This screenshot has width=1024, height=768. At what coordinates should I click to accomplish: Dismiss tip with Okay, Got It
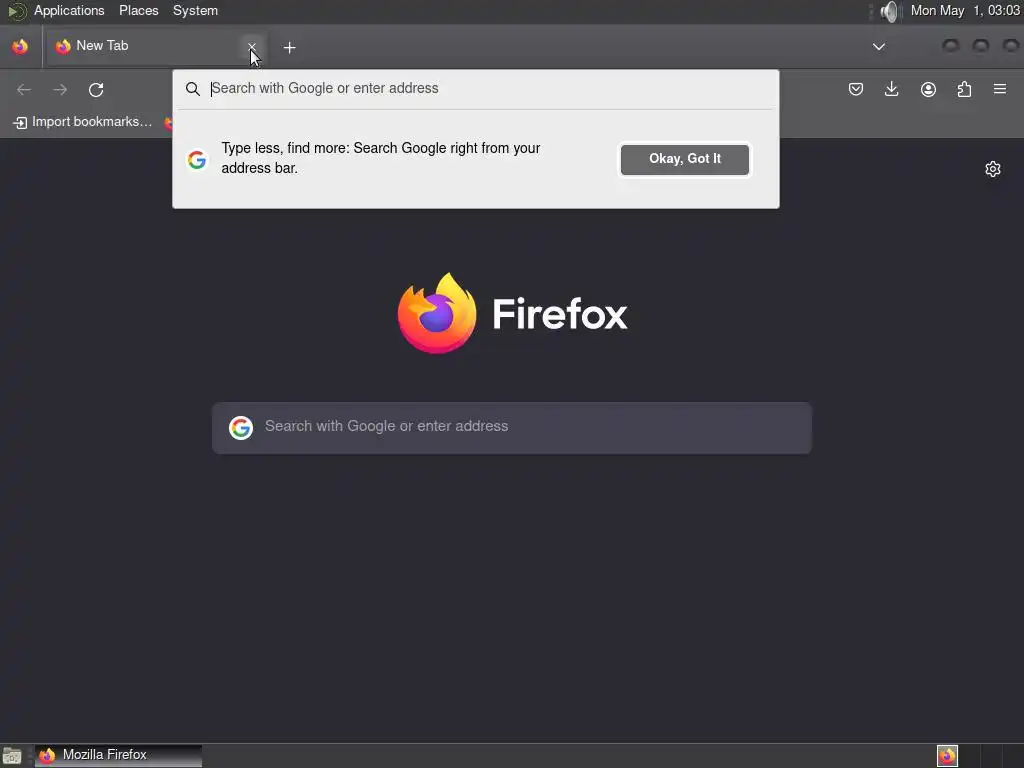pos(684,159)
